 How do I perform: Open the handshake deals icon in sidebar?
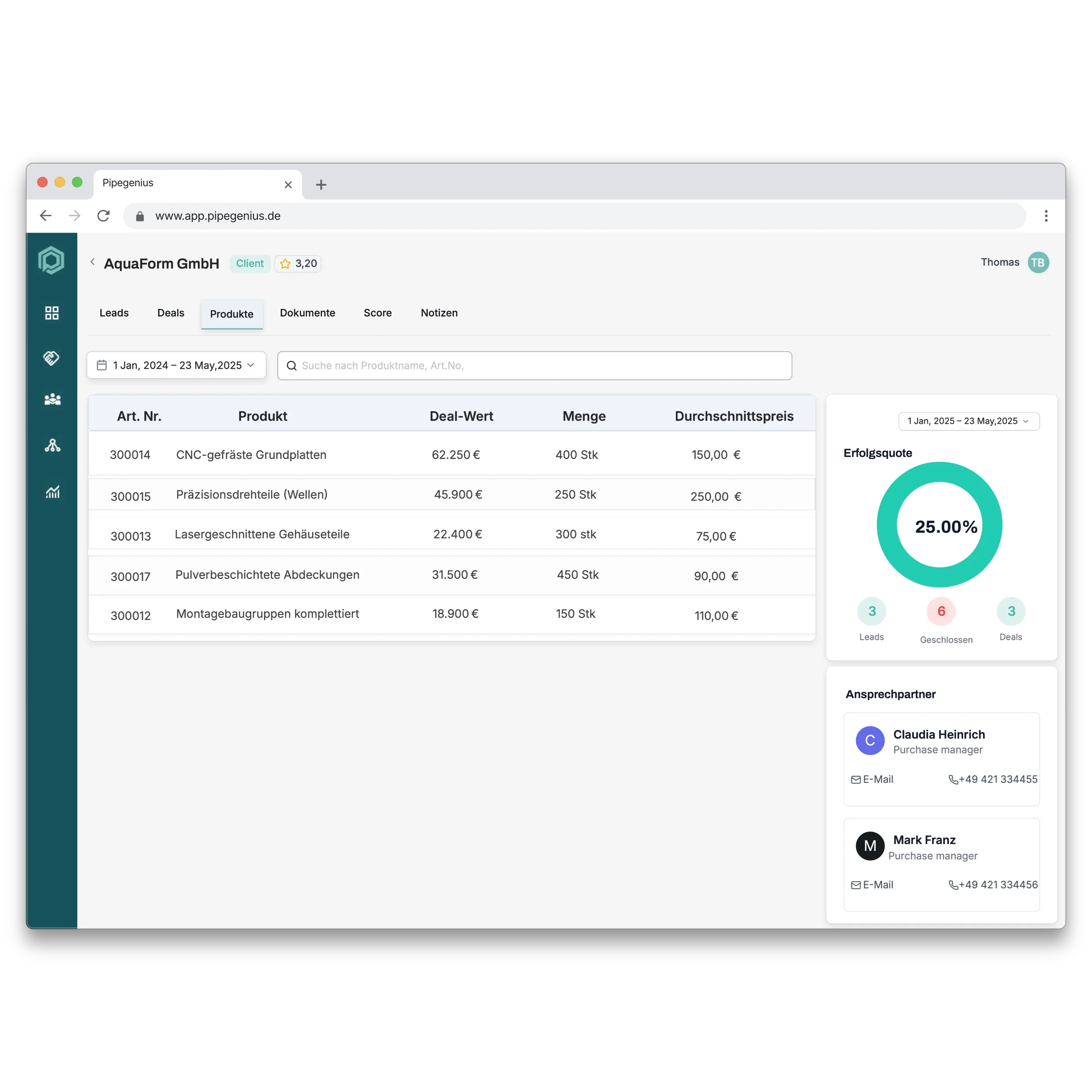coord(52,358)
